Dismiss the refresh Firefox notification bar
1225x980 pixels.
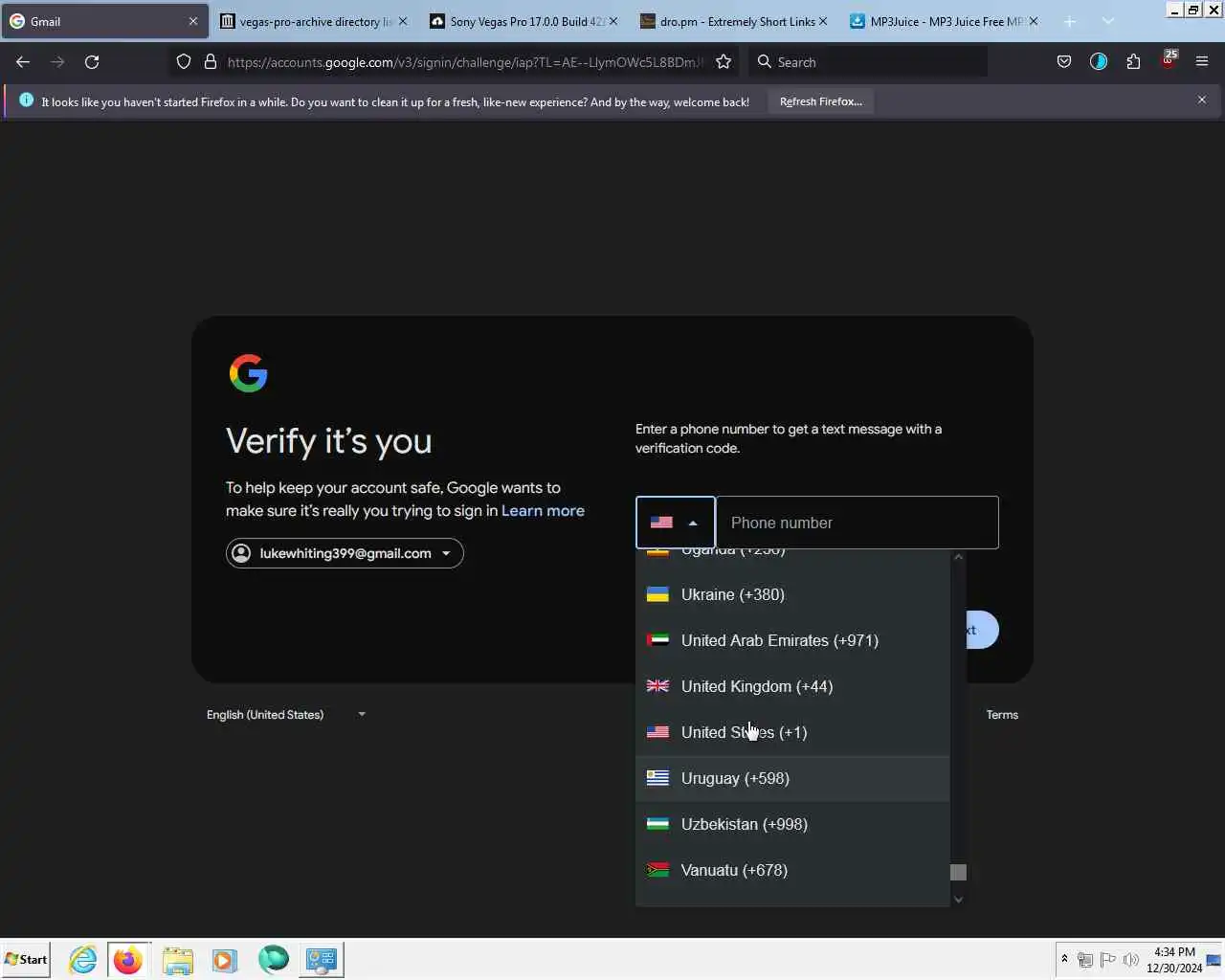pos(1202,100)
